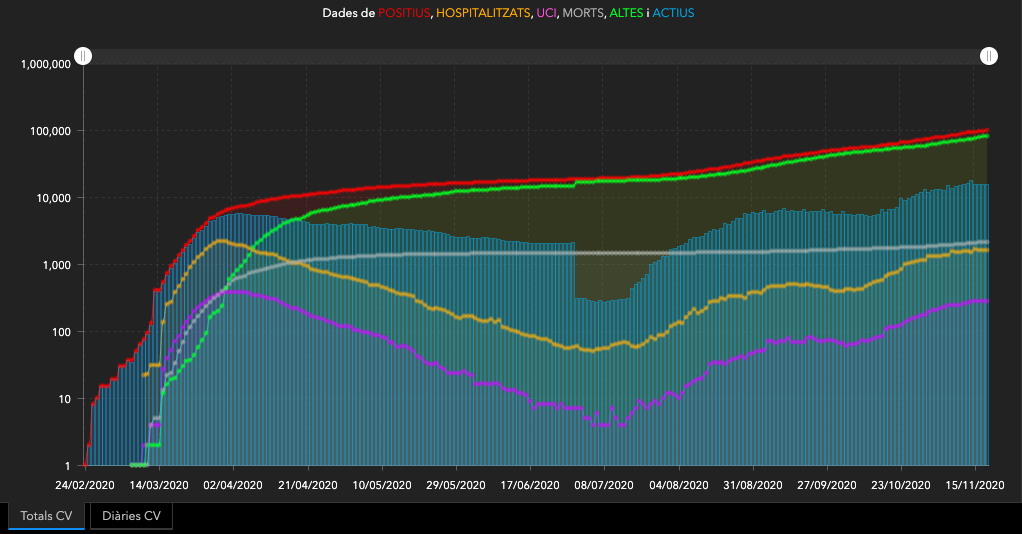Click the 17/06/2020 date label
The image size is (1022, 534).
pyautogui.click(x=530, y=485)
